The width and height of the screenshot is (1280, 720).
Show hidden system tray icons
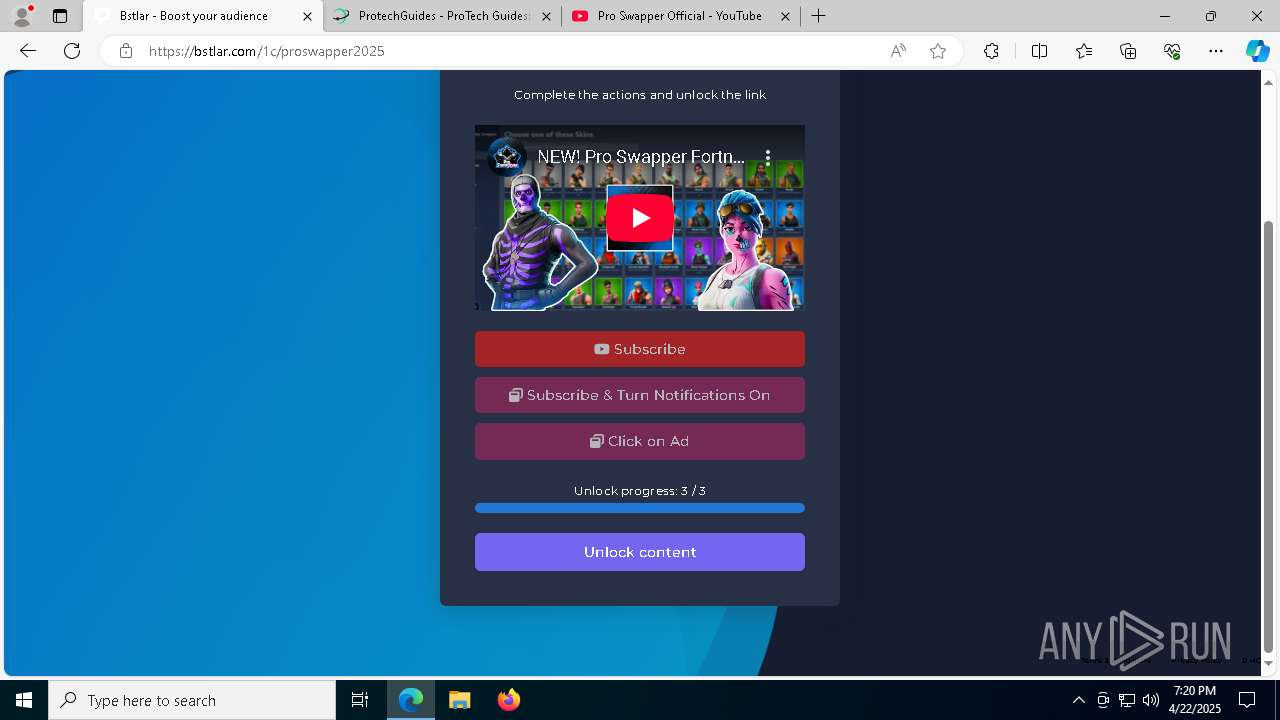click(1078, 700)
